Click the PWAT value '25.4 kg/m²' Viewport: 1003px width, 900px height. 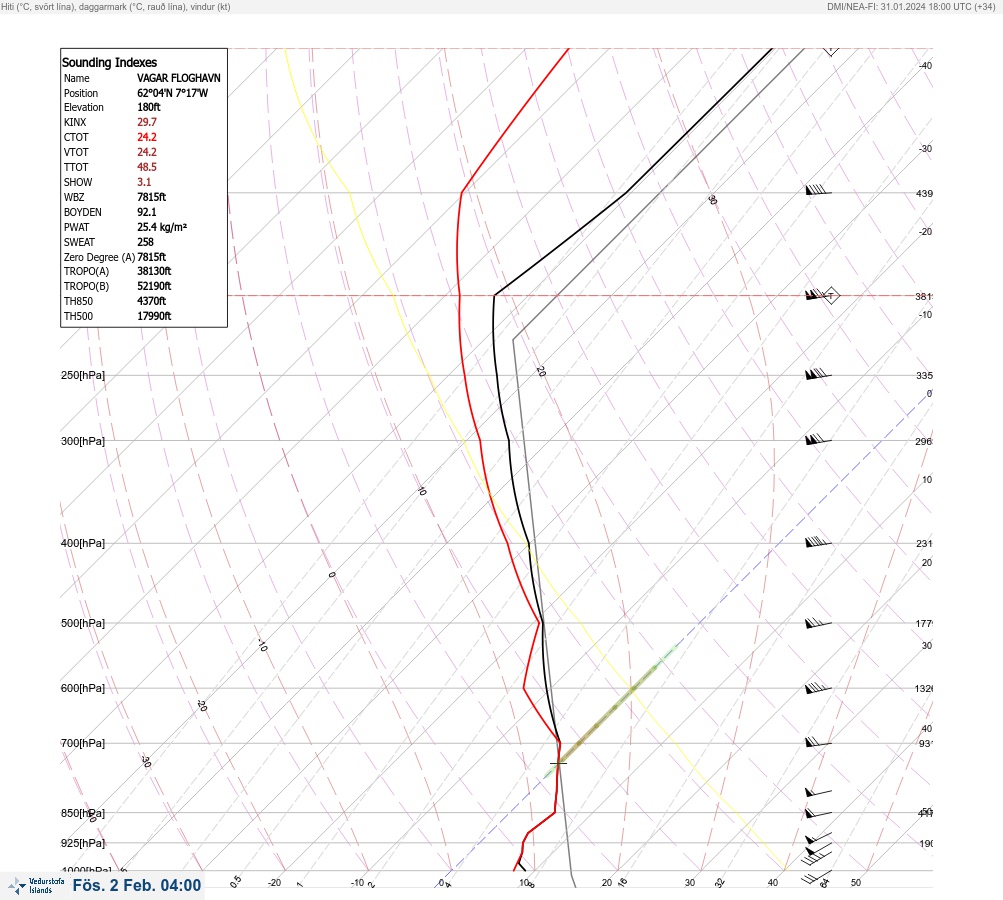pos(162,227)
